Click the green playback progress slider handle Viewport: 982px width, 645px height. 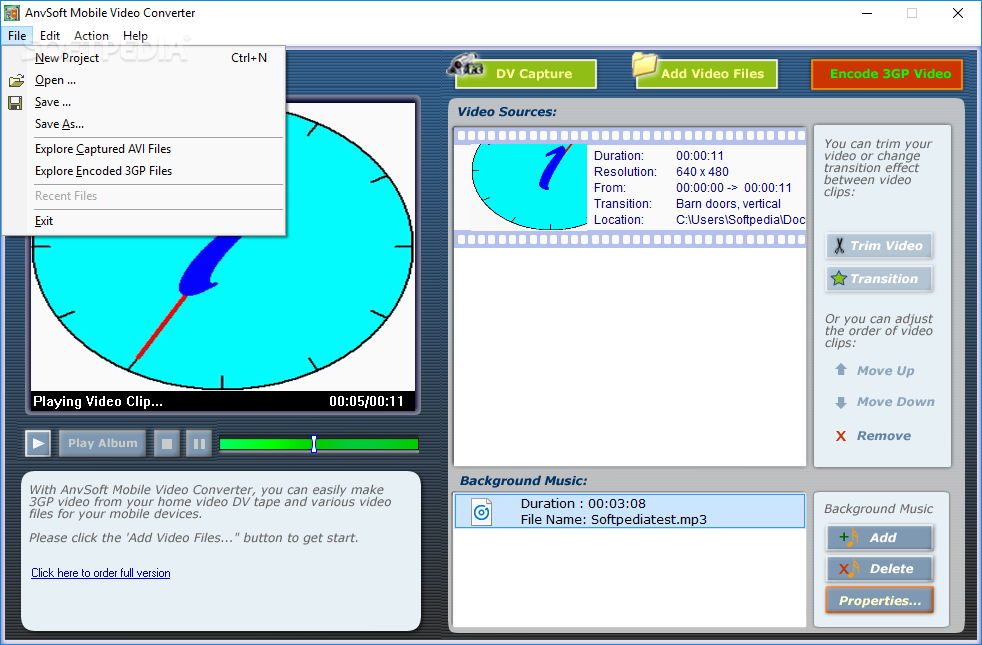[x=314, y=444]
